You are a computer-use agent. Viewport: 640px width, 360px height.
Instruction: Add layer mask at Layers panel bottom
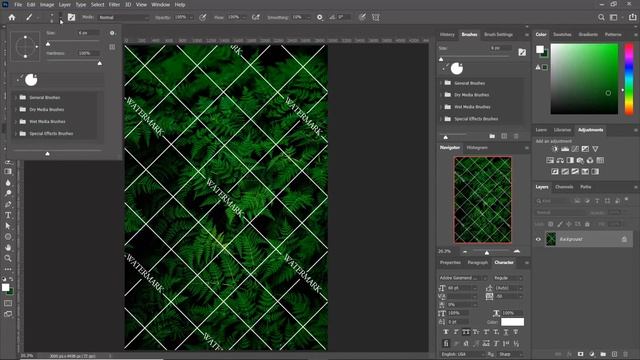pos(580,354)
